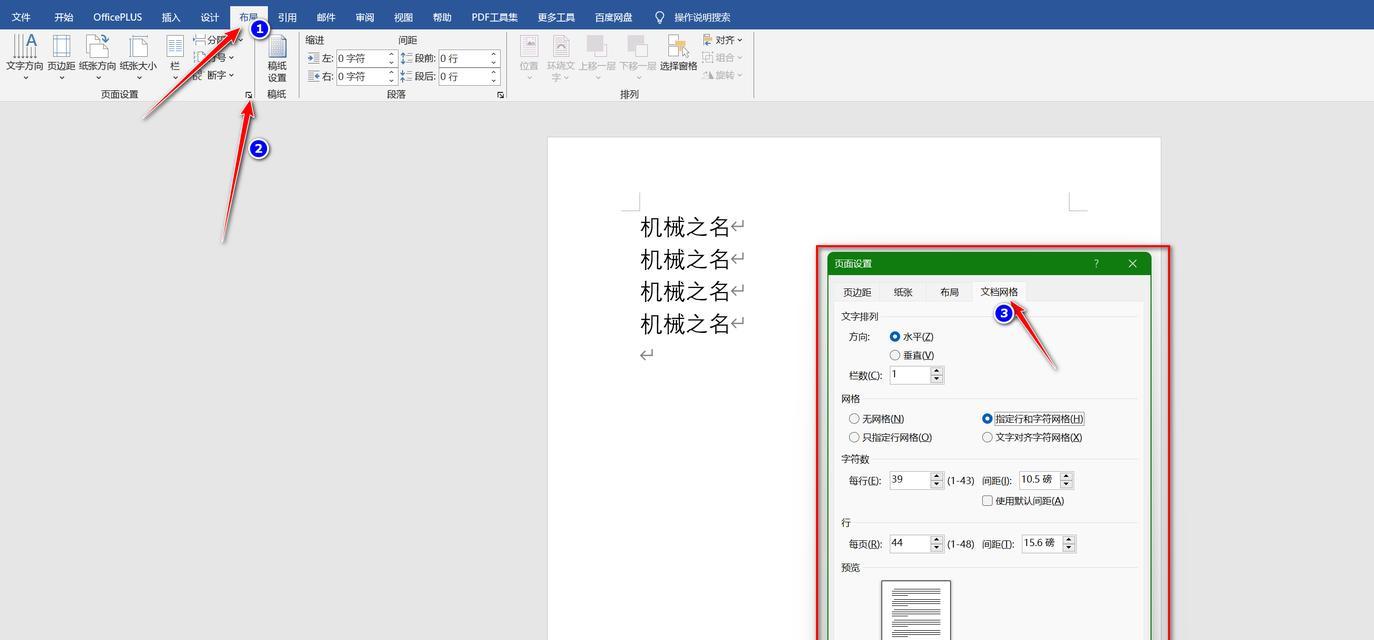The image size is (1374, 640).
Task: Adjust the 10.5 磅 spacing spinner
Action: (x=1067, y=480)
